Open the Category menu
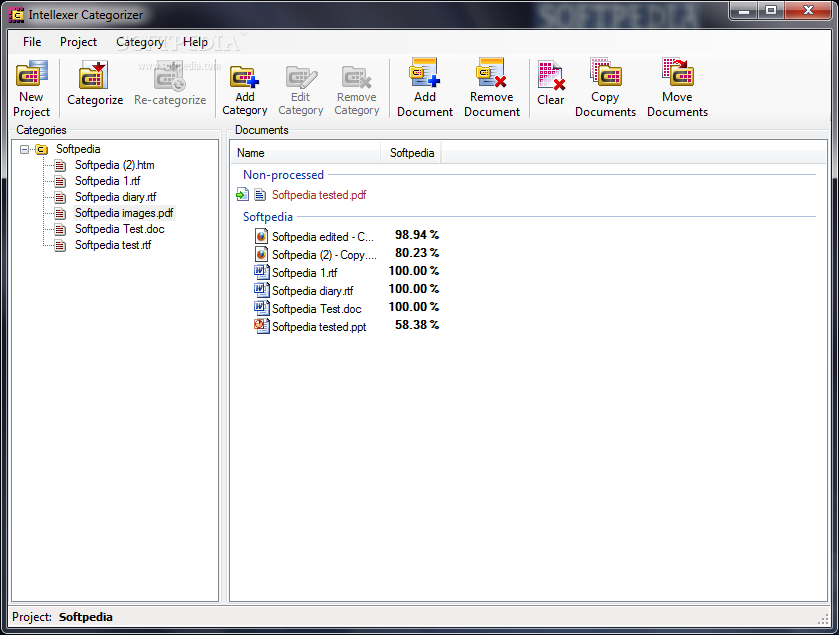 pyautogui.click(x=140, y=42)
